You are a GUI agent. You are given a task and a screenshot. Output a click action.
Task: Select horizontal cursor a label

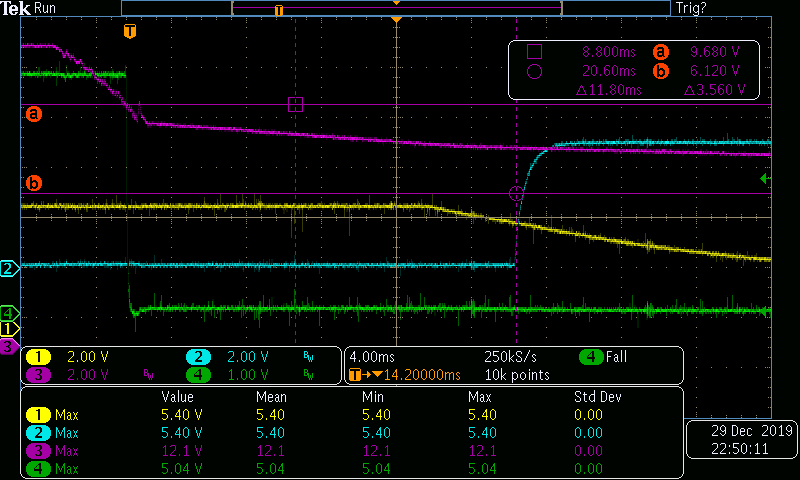click(x=34, y=113)
